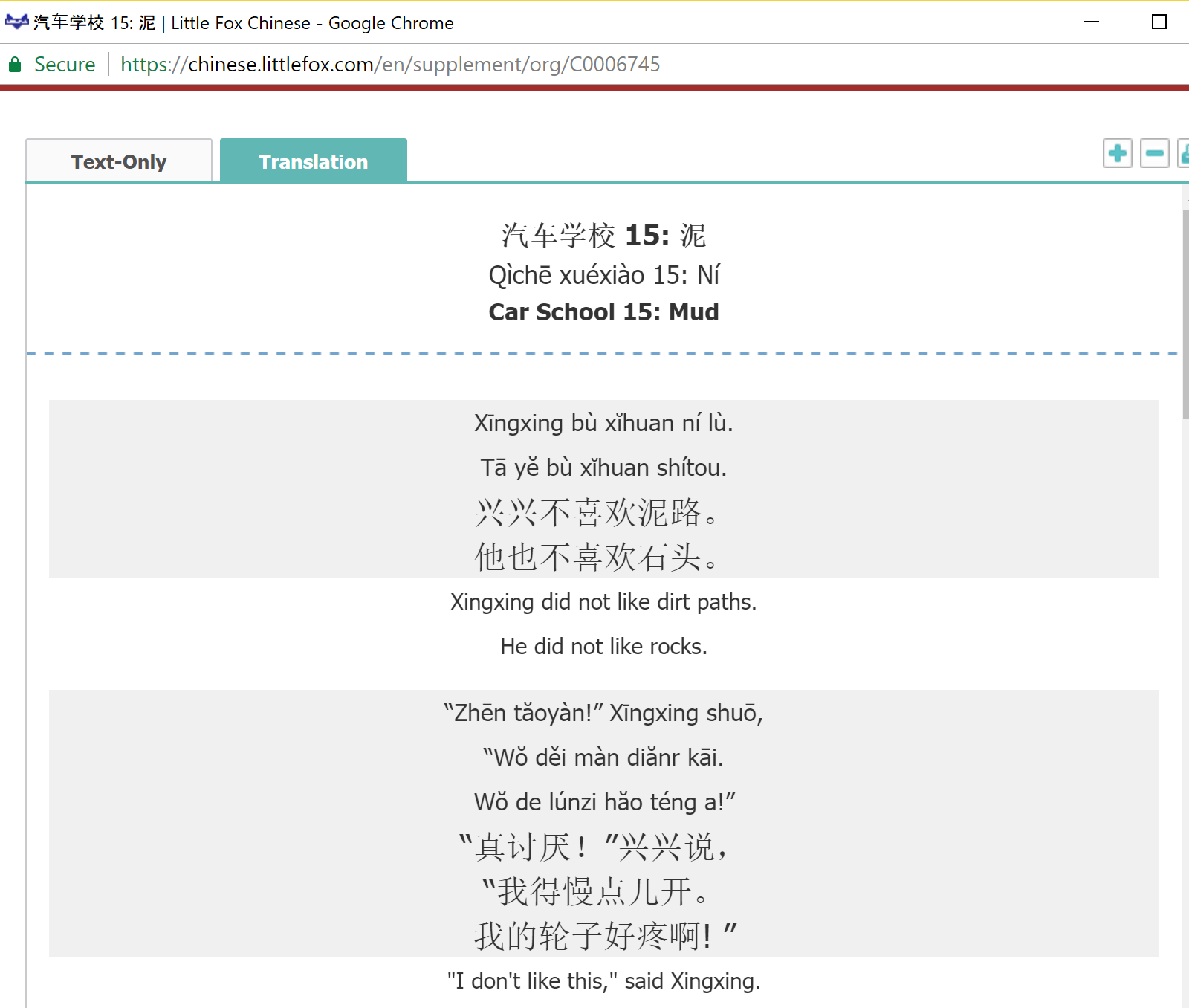Click the line Xingxing did not like dirt paths
The image size is (1189, 1008).
[603, 601]
